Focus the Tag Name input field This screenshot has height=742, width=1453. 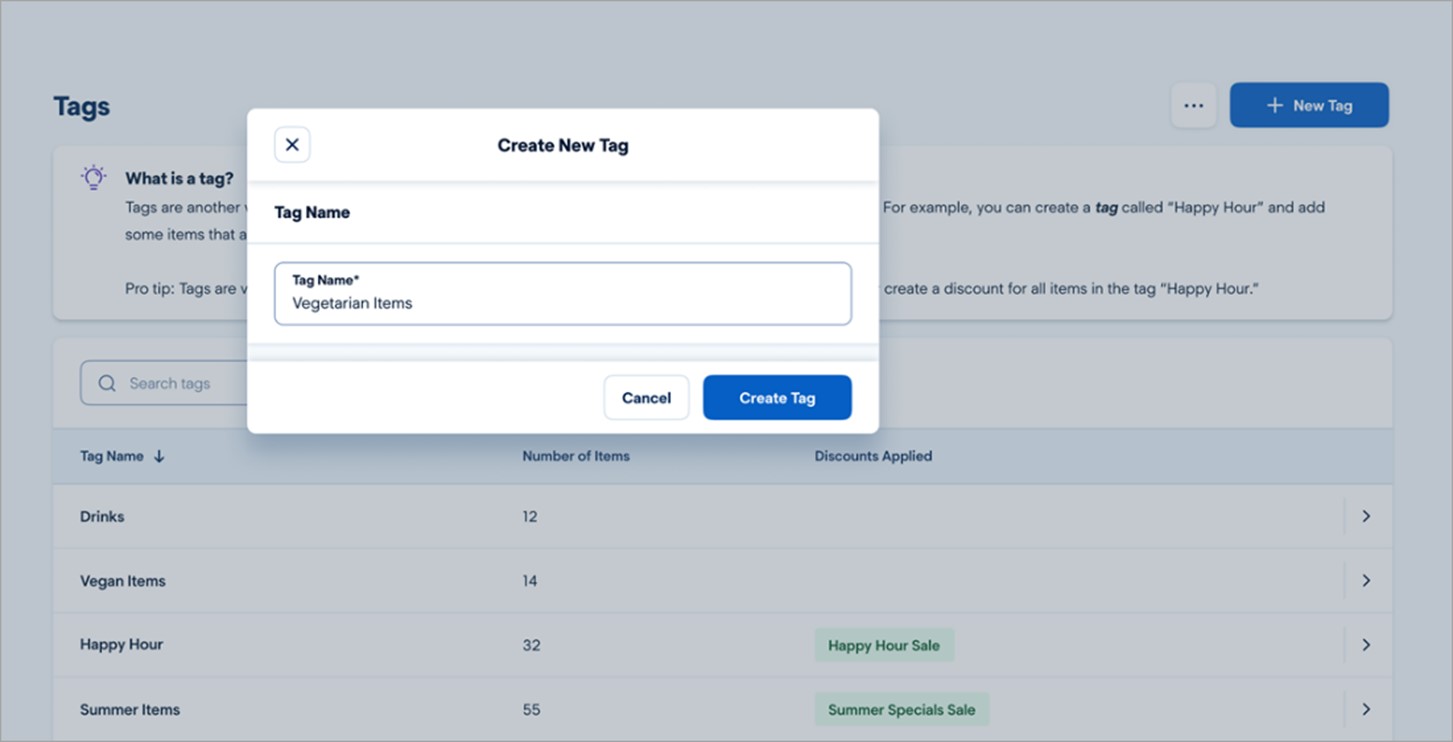tap(563, 294)
